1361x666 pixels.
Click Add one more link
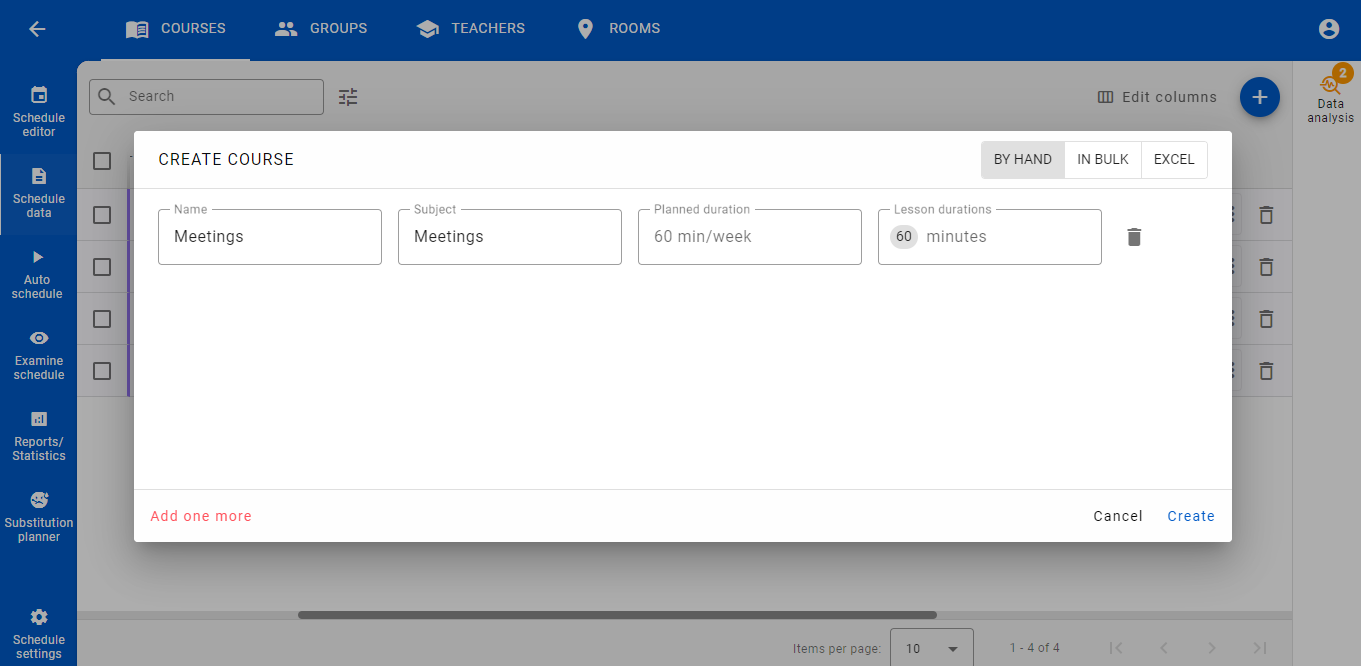click(x=201, y=516)
